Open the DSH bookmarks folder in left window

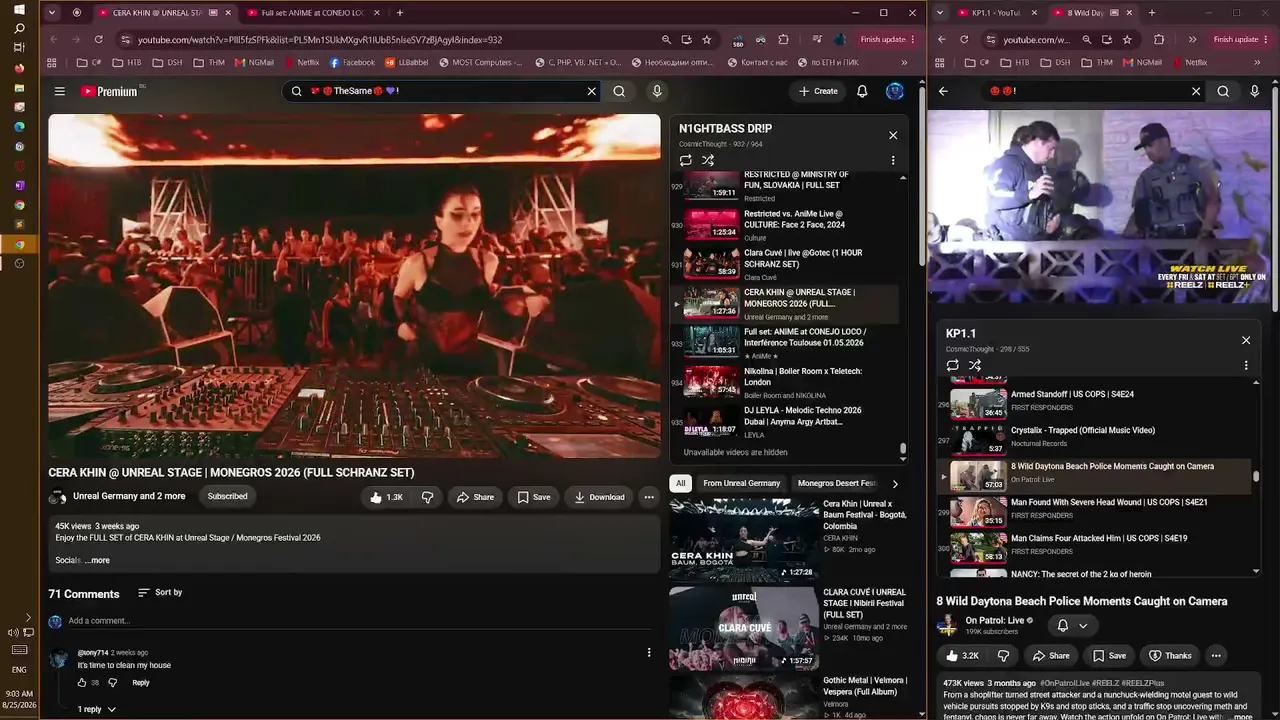tap(167, 62)
